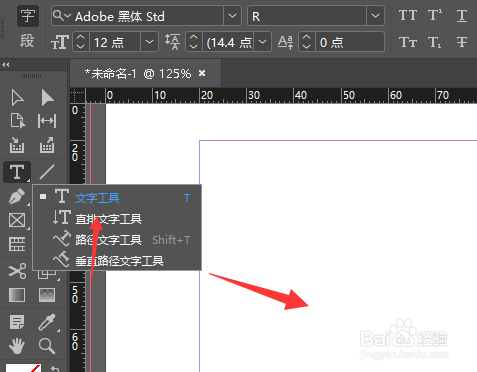The height and width of the screenshot is (372, 477).
Task: Close the 未命名-1 document tab
Action: pos(202,73)
